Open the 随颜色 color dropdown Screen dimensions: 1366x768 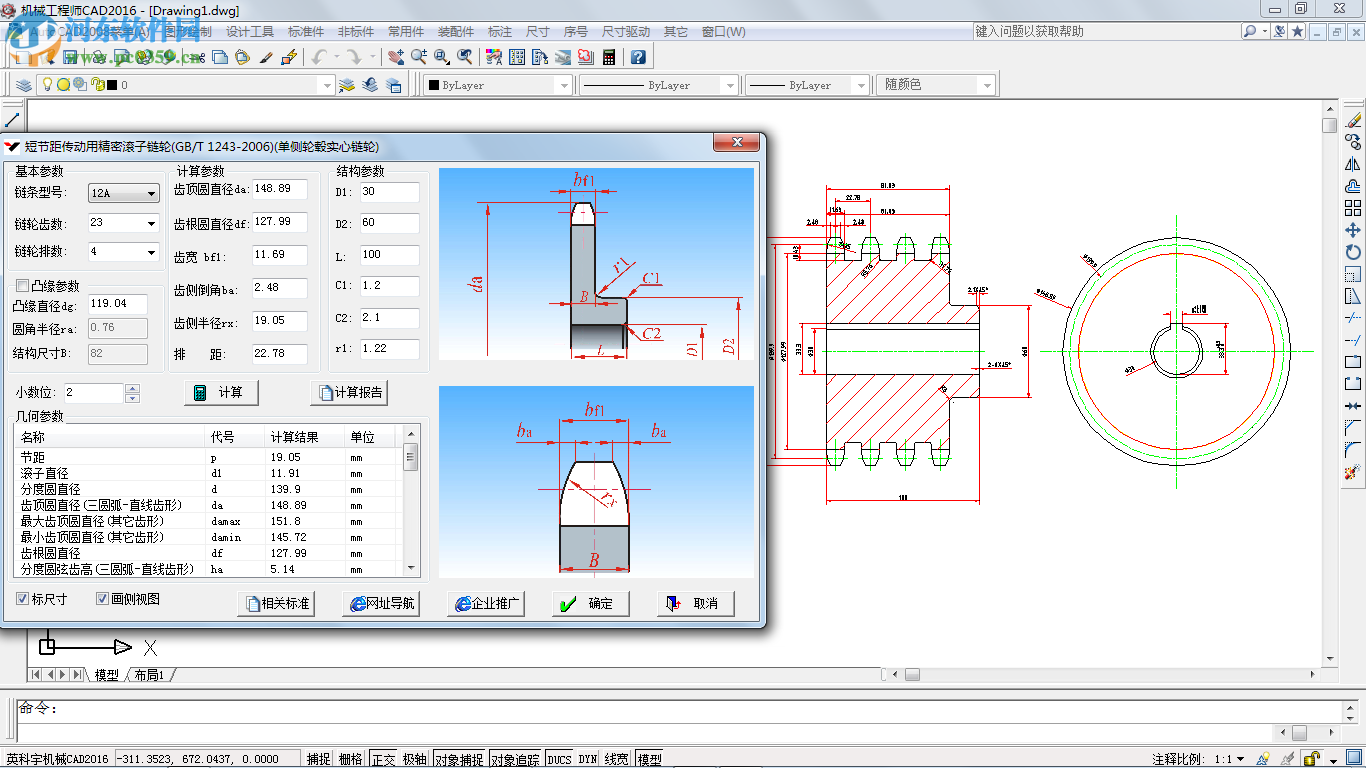click(x=936, y=86)
